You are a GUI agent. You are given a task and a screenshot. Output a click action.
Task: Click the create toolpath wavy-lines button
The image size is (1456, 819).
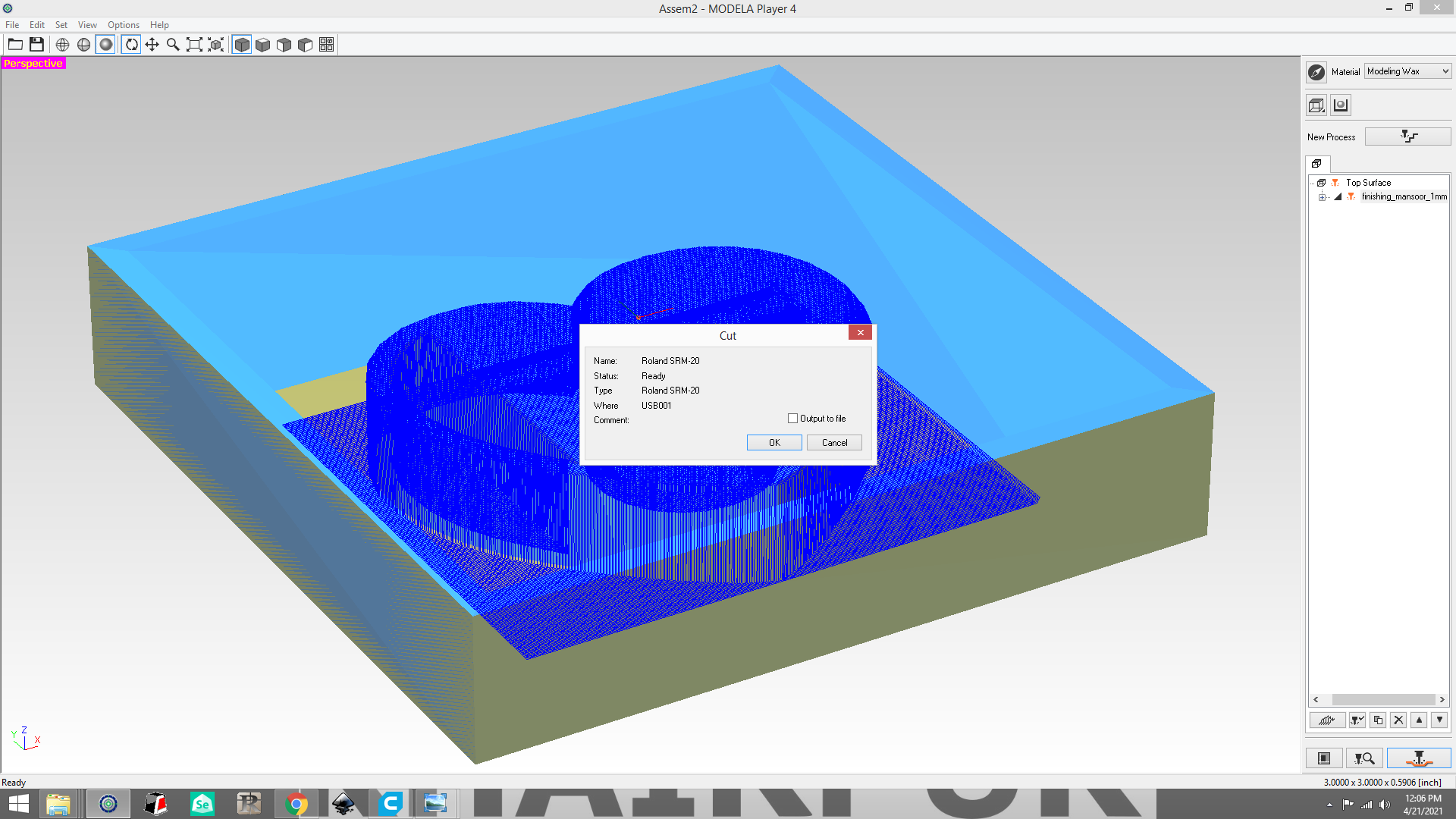click(1327, 720)
